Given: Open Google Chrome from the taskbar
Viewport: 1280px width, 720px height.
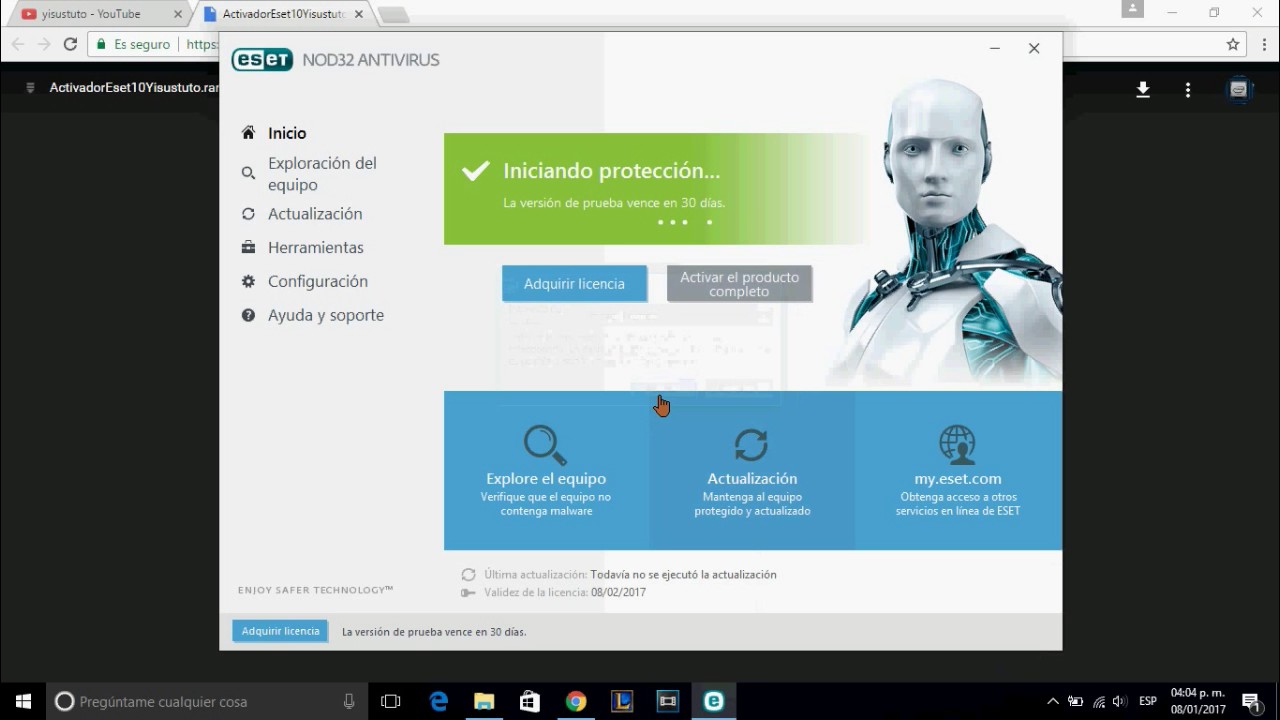Looking at the screenshot, I should pyautogui.click(x=576, y=701).
